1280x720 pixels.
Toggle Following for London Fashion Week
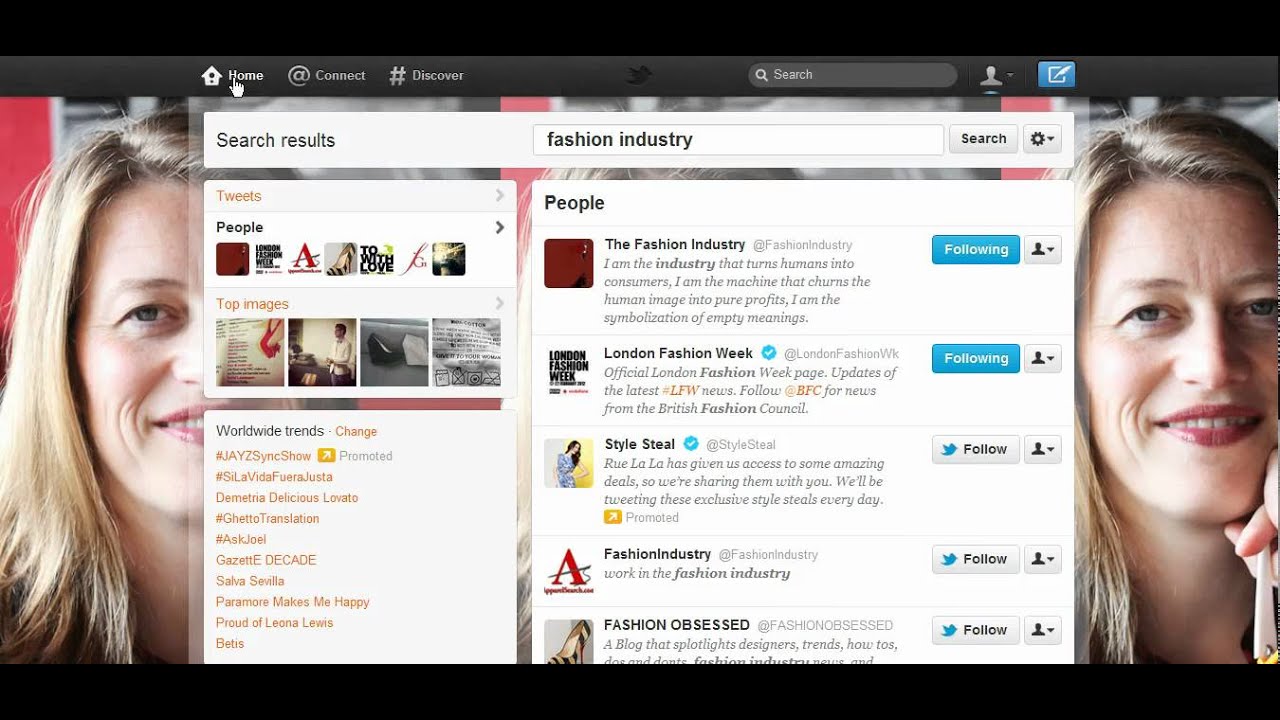tap(976, 359)
